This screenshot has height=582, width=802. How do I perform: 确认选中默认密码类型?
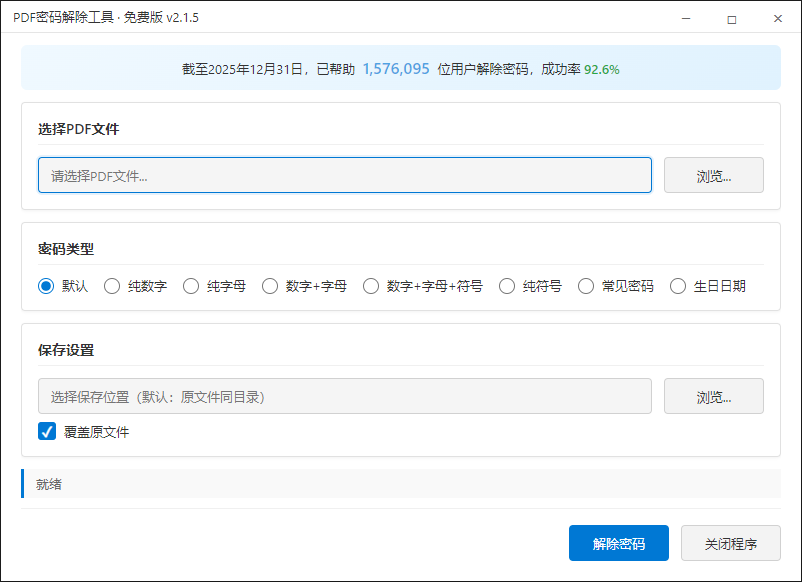pyautogui.click(x=44, y=286)
